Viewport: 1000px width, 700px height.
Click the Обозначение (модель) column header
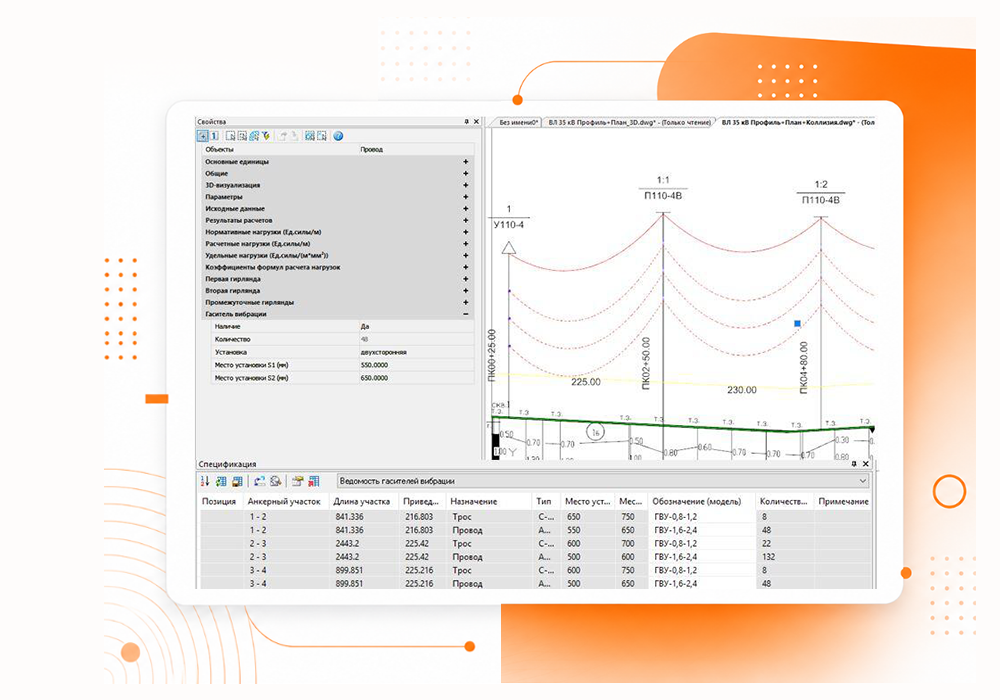click(x=701, y=501)
